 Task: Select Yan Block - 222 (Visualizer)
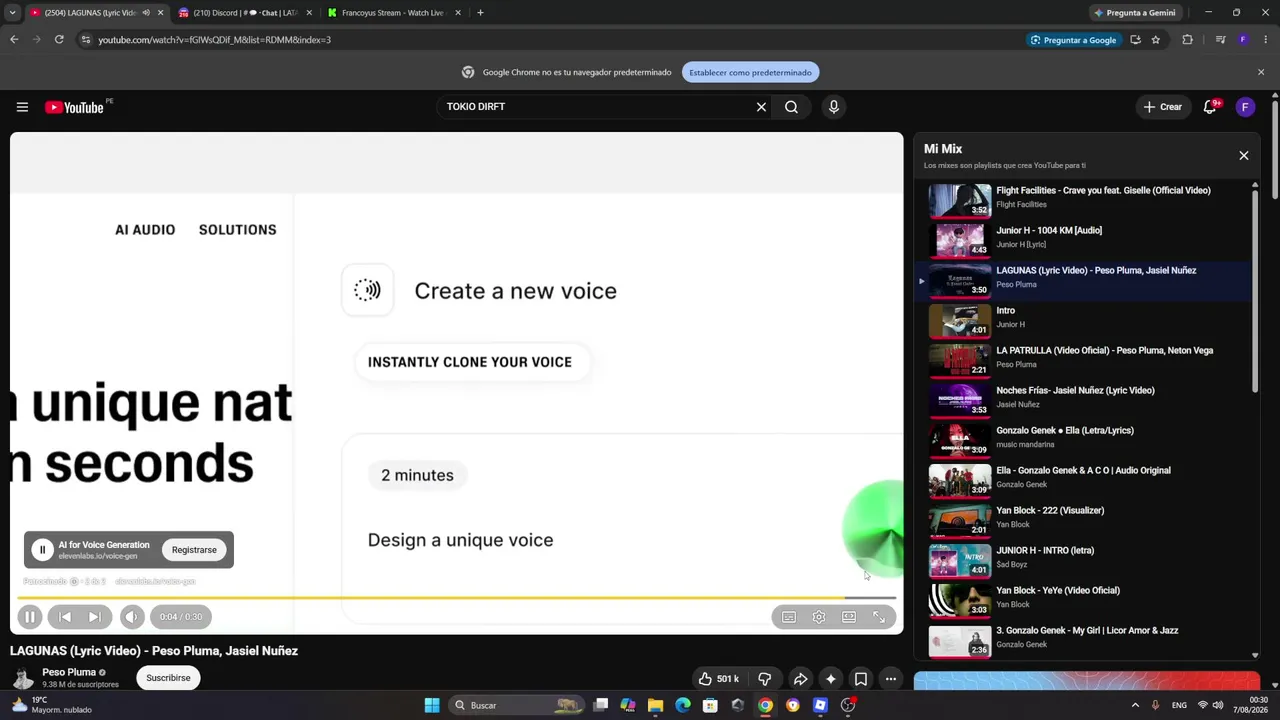click(1084, 520)
